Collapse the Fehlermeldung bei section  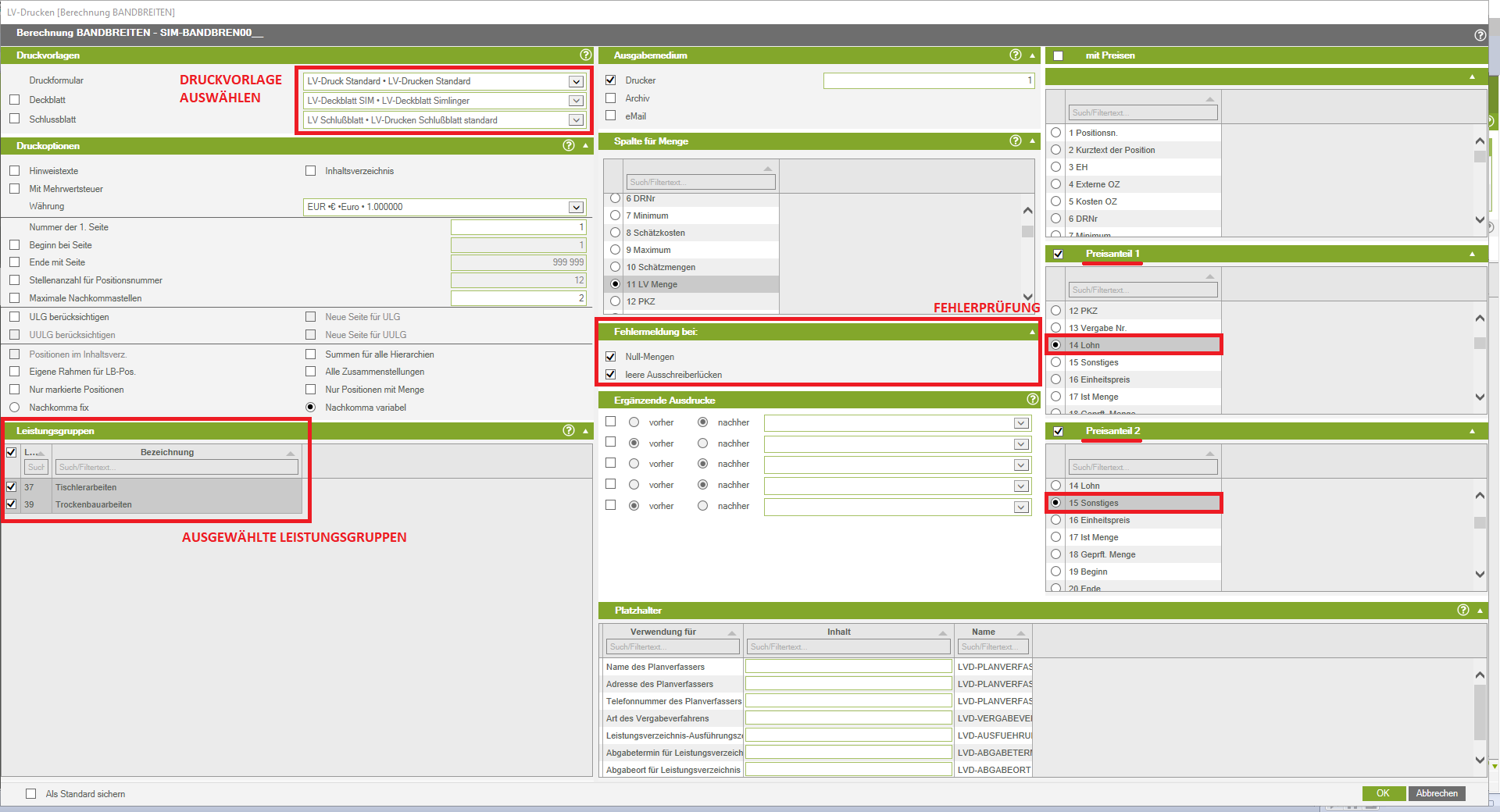click(x=1032, y=332)
